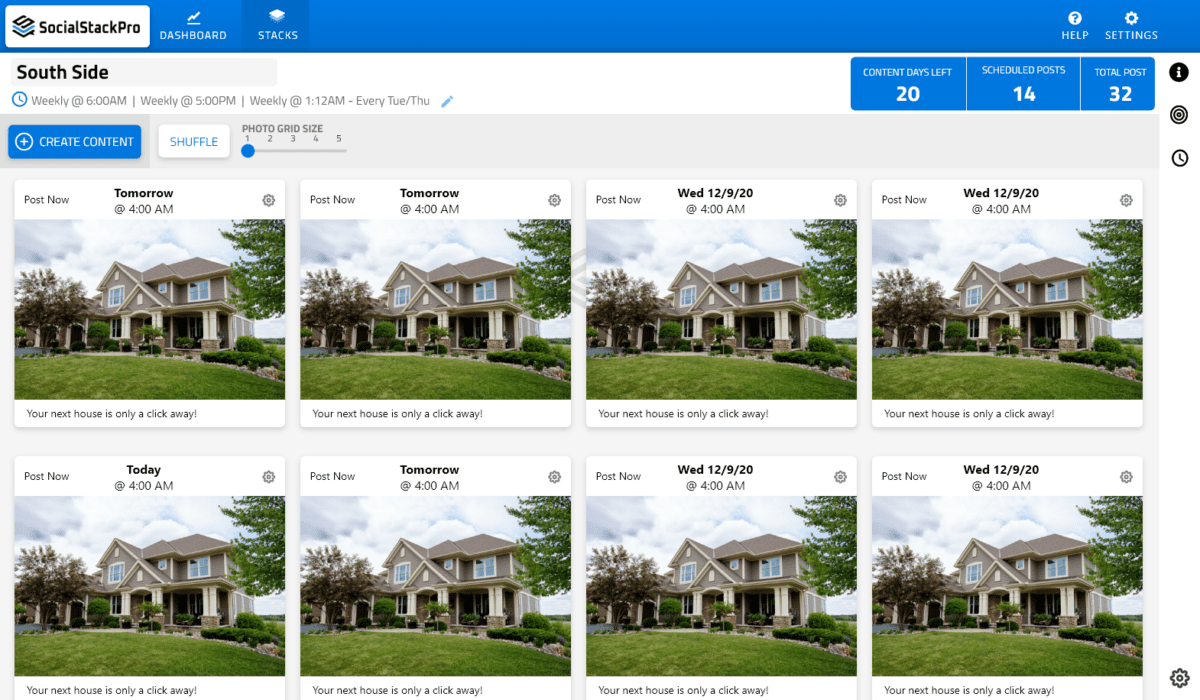
Task: Click the SocialStackPro logo
Action: tap(78, 27)
